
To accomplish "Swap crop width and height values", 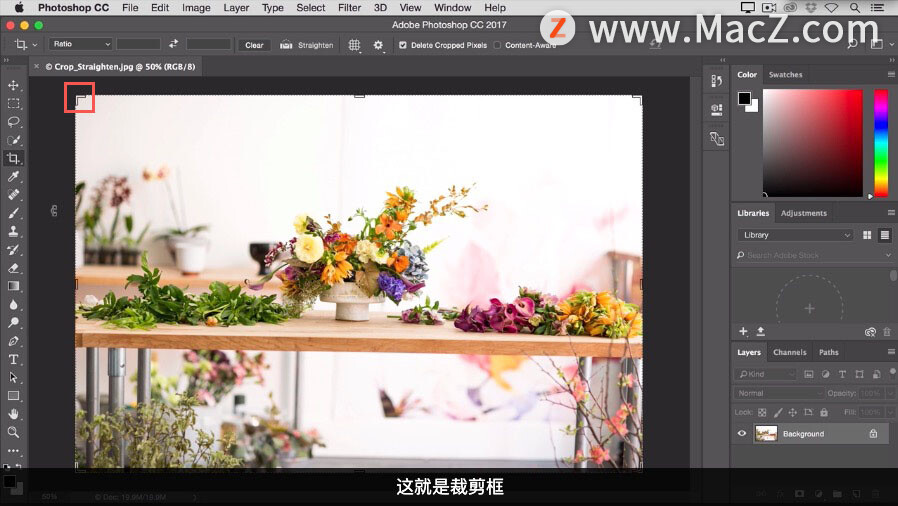I will tap(173, 44).
